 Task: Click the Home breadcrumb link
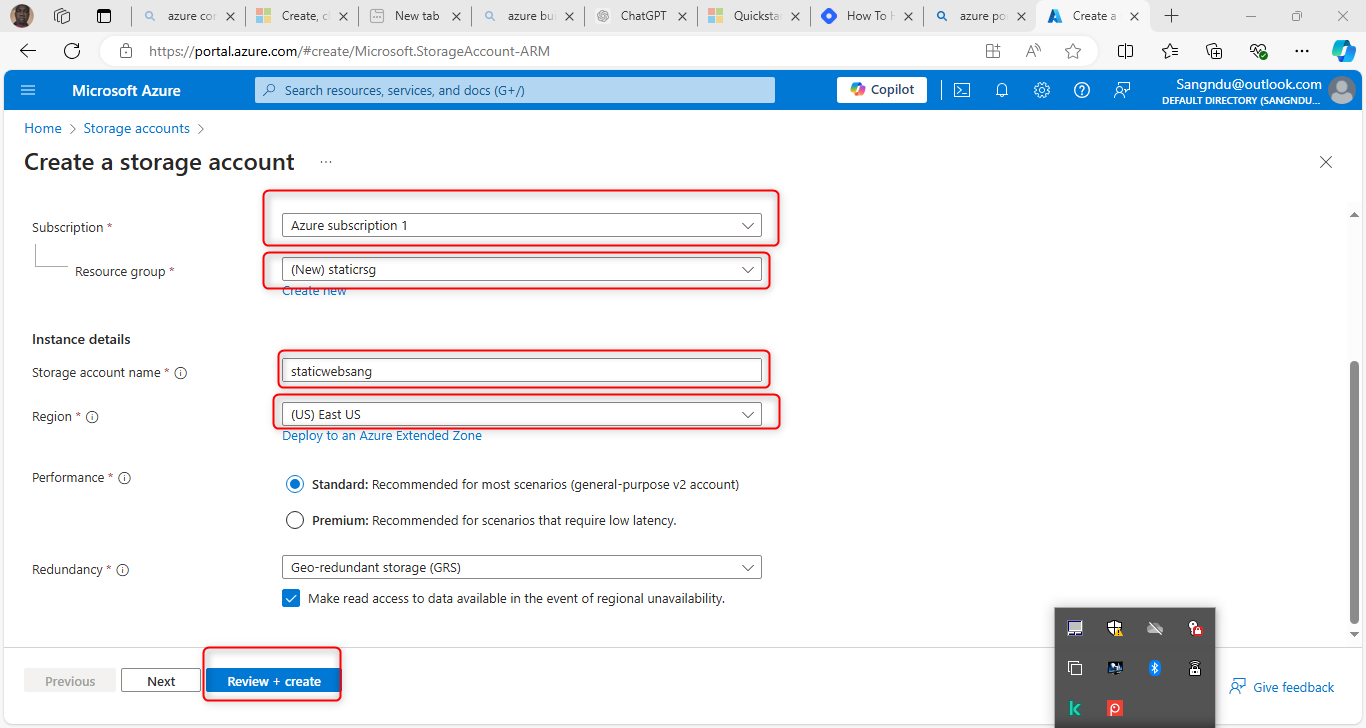[43, 129]
